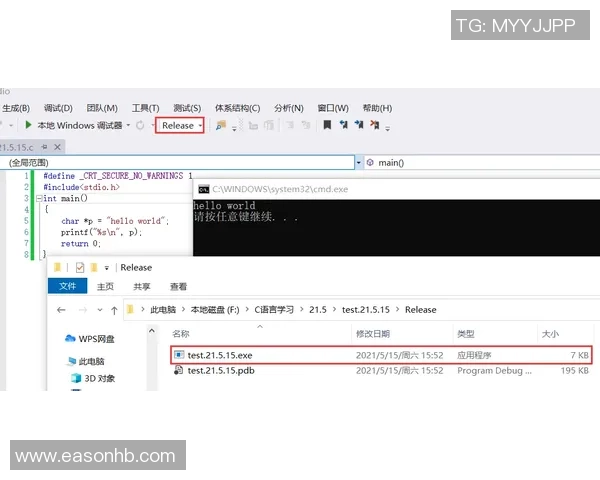Click the refresh/restart circular arrow icon

coord(140,125)
